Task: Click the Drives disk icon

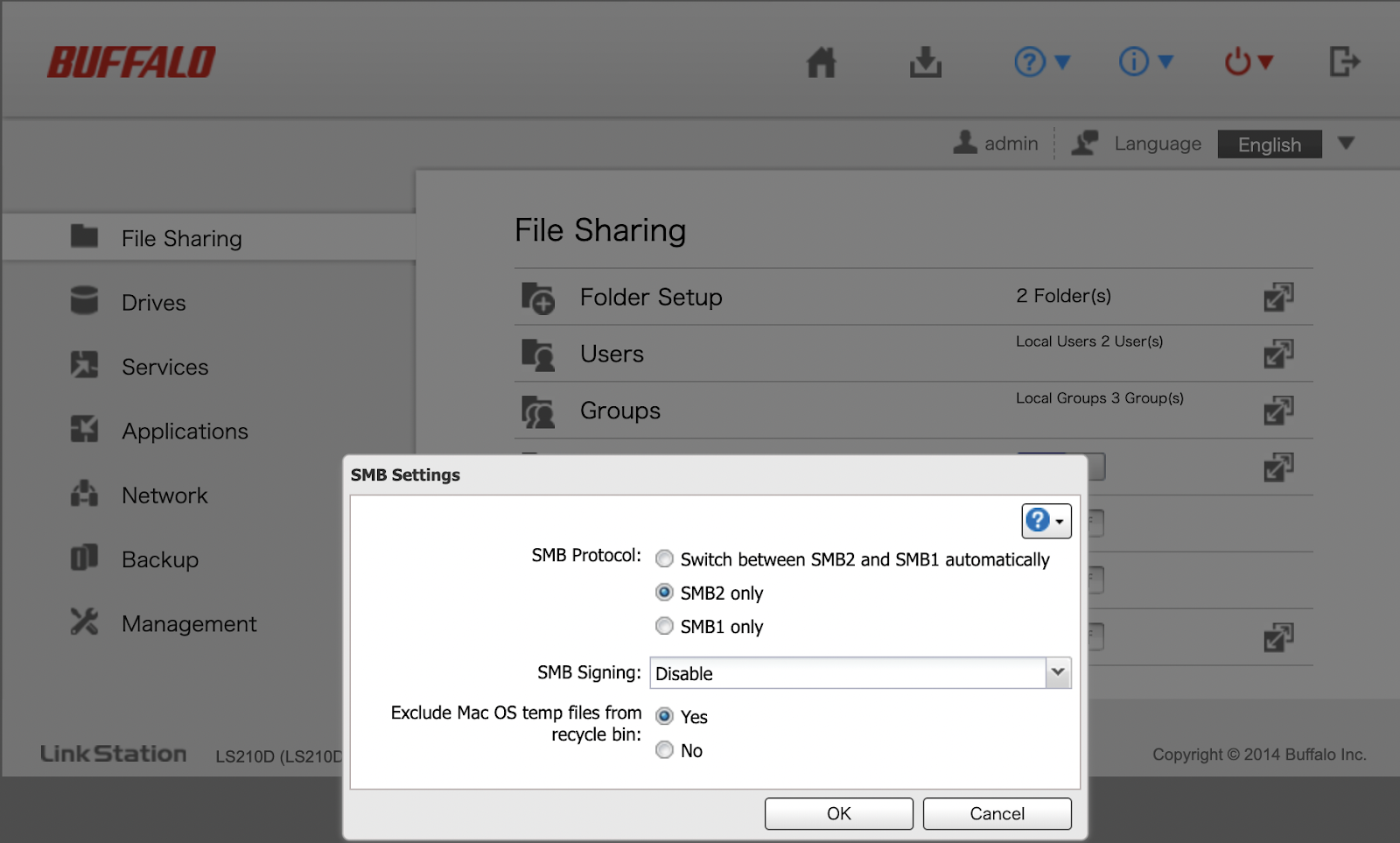Action: tap(84, 300)
